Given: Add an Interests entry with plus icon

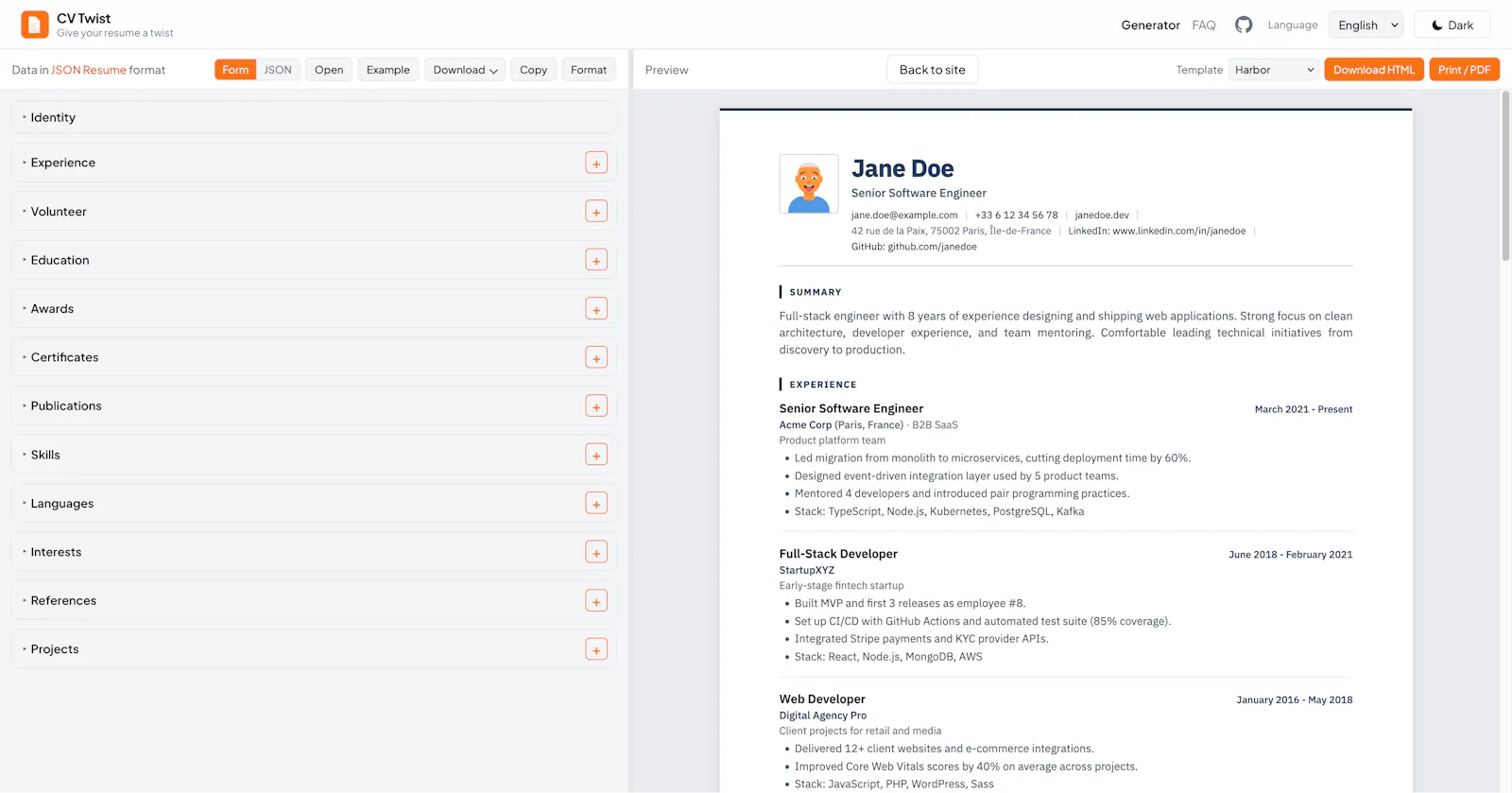Looking at the screenshot, I should pyautogui.click(x=596, y=552).
